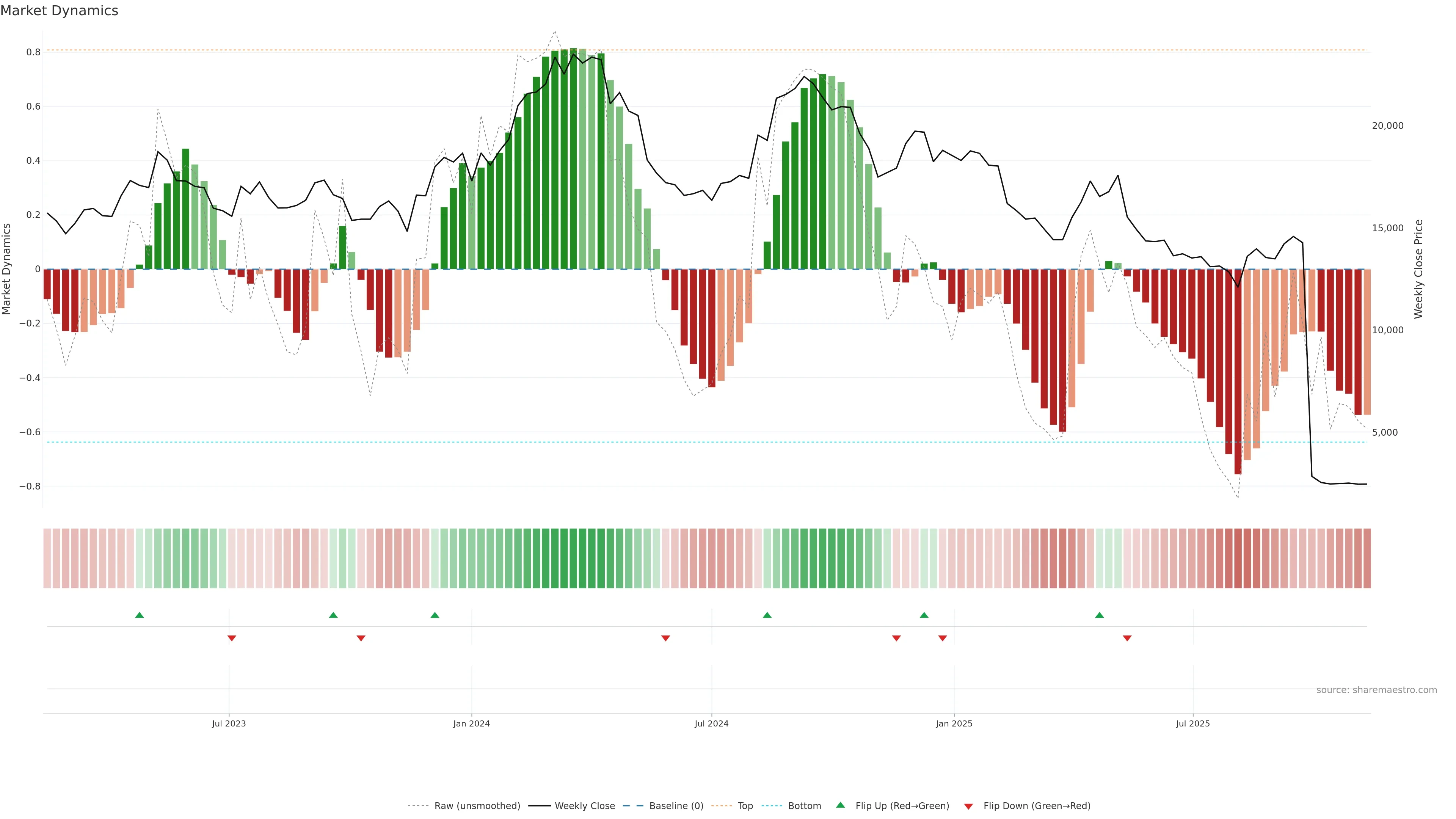This screenshot has height=819, width=1456.
Task: Click the earliest green flip-up marker before Jul 2023
Action: pos(140,615)
